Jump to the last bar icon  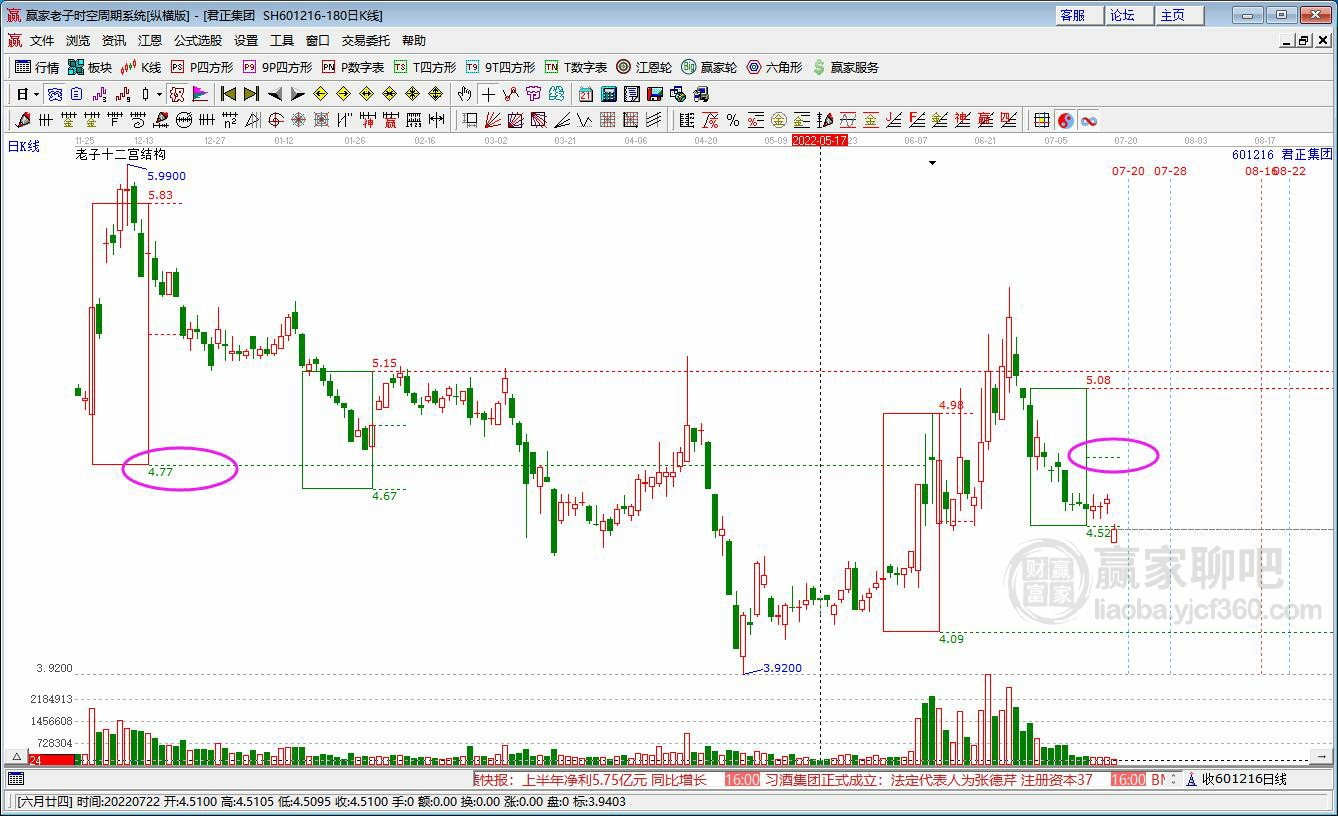[251, 94]
